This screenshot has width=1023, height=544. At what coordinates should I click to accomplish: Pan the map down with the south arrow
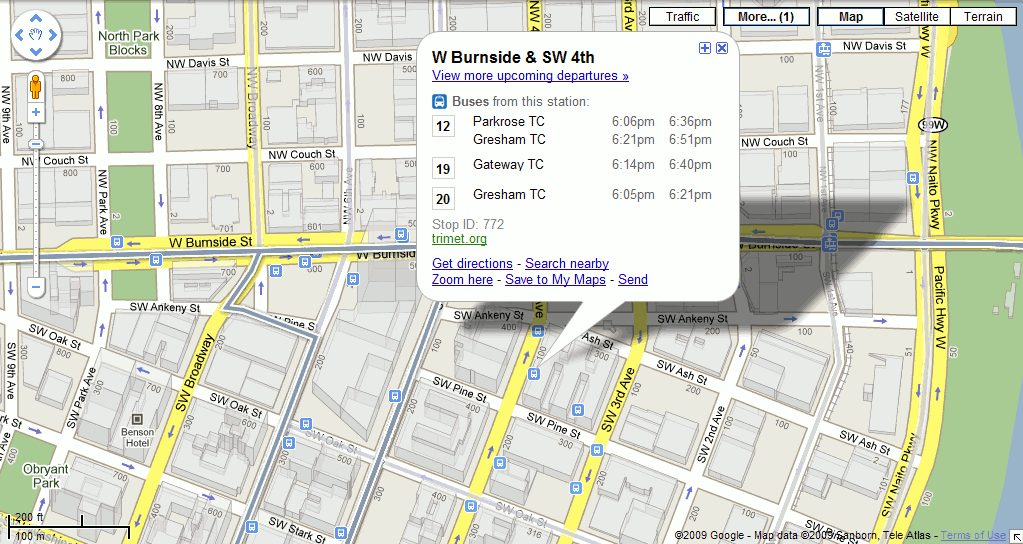[x=36, y=50]
